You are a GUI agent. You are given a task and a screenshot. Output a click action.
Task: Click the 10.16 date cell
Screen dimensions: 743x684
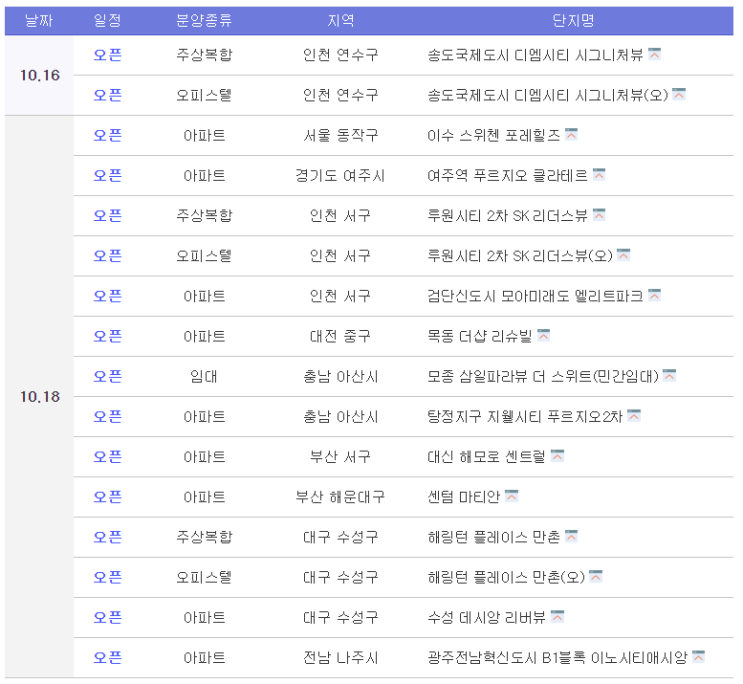[39, 75]
